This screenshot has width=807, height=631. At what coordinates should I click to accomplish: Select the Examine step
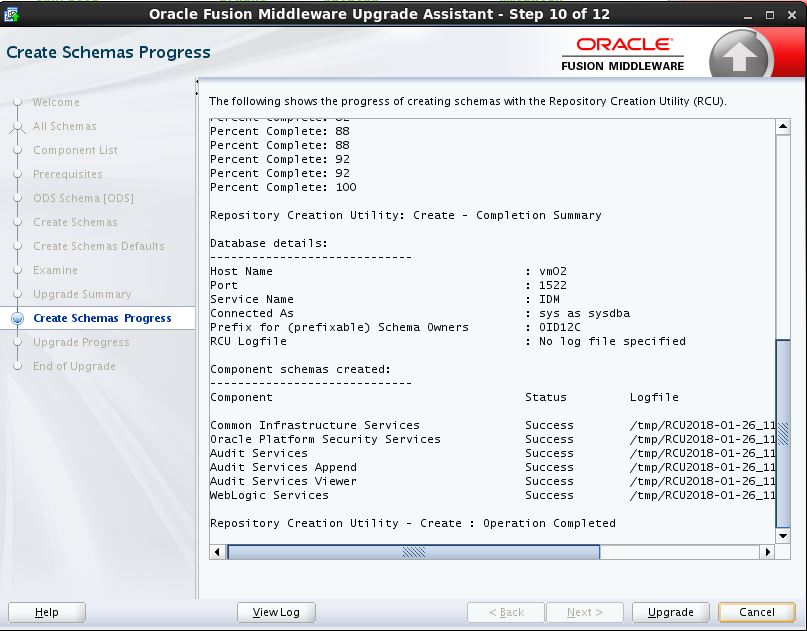[55, 270]
